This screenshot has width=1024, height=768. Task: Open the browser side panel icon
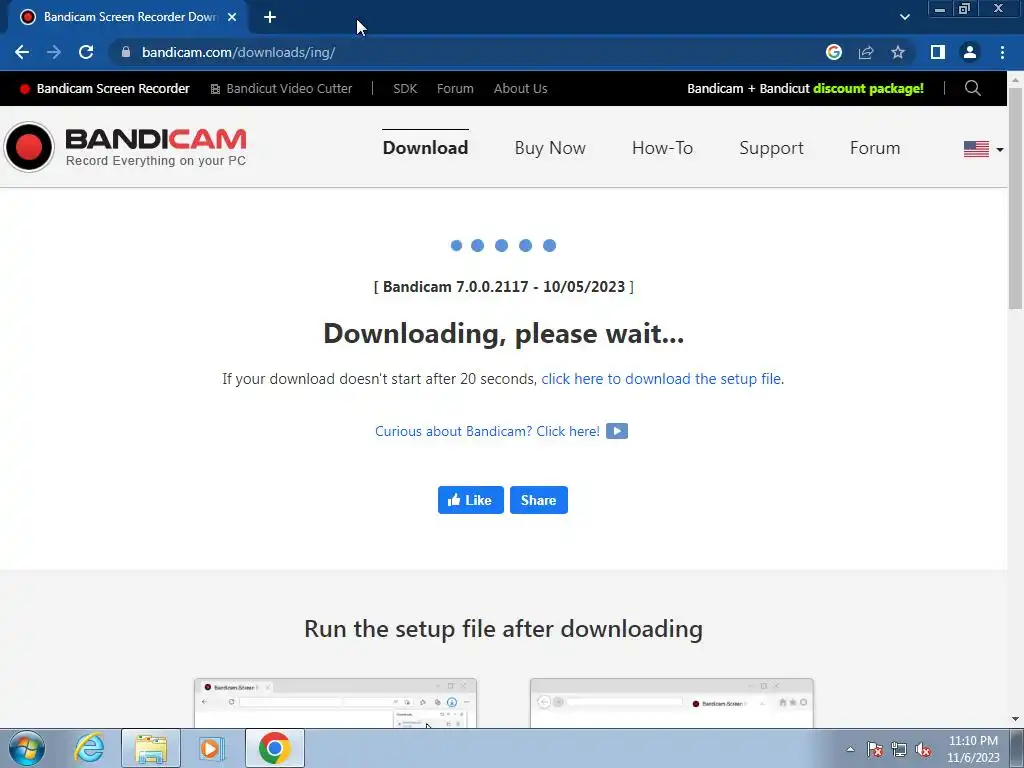(x=938, y=52)
